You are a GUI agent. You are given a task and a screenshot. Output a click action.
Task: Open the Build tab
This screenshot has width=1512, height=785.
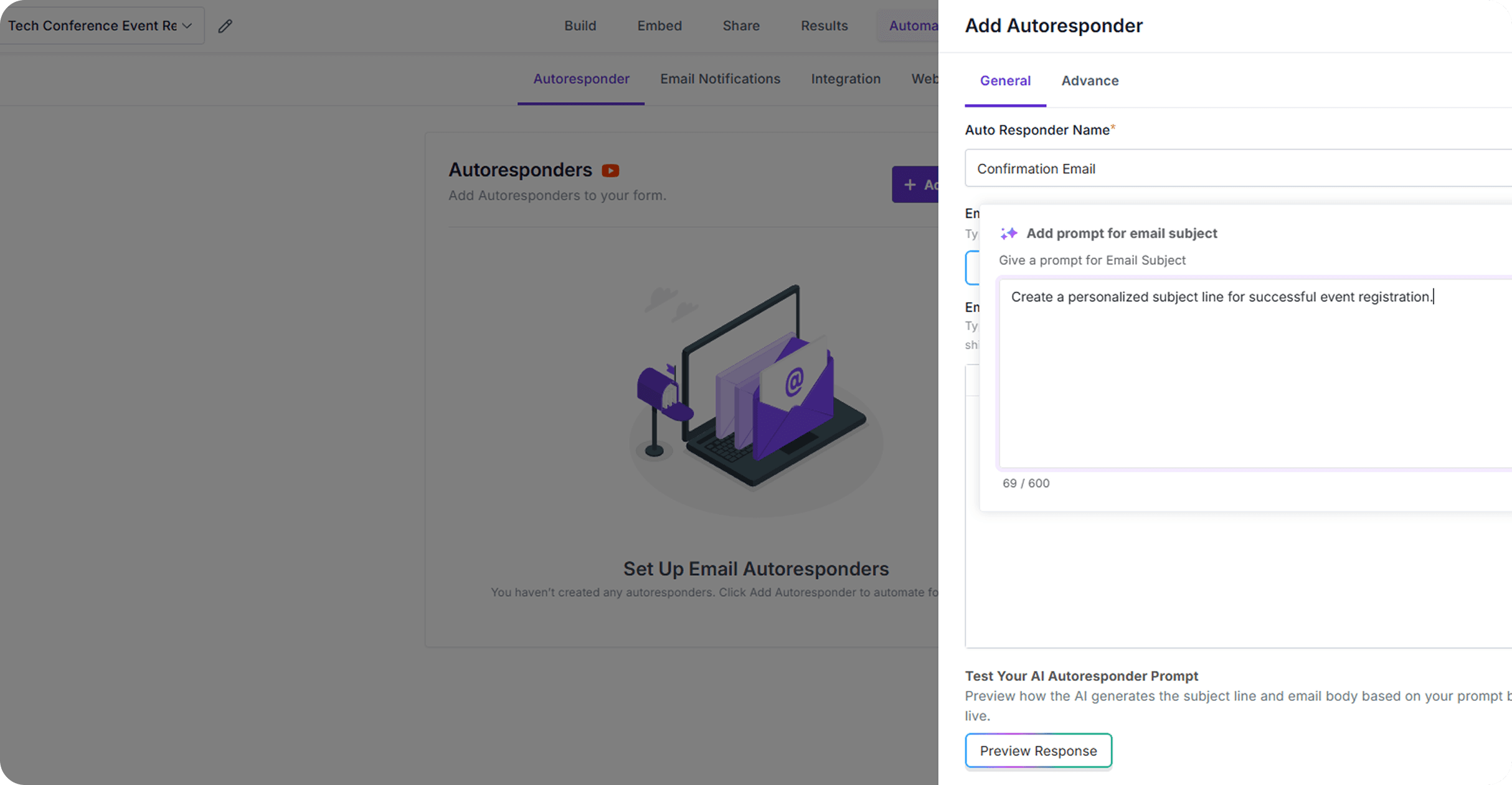point(580,26)
